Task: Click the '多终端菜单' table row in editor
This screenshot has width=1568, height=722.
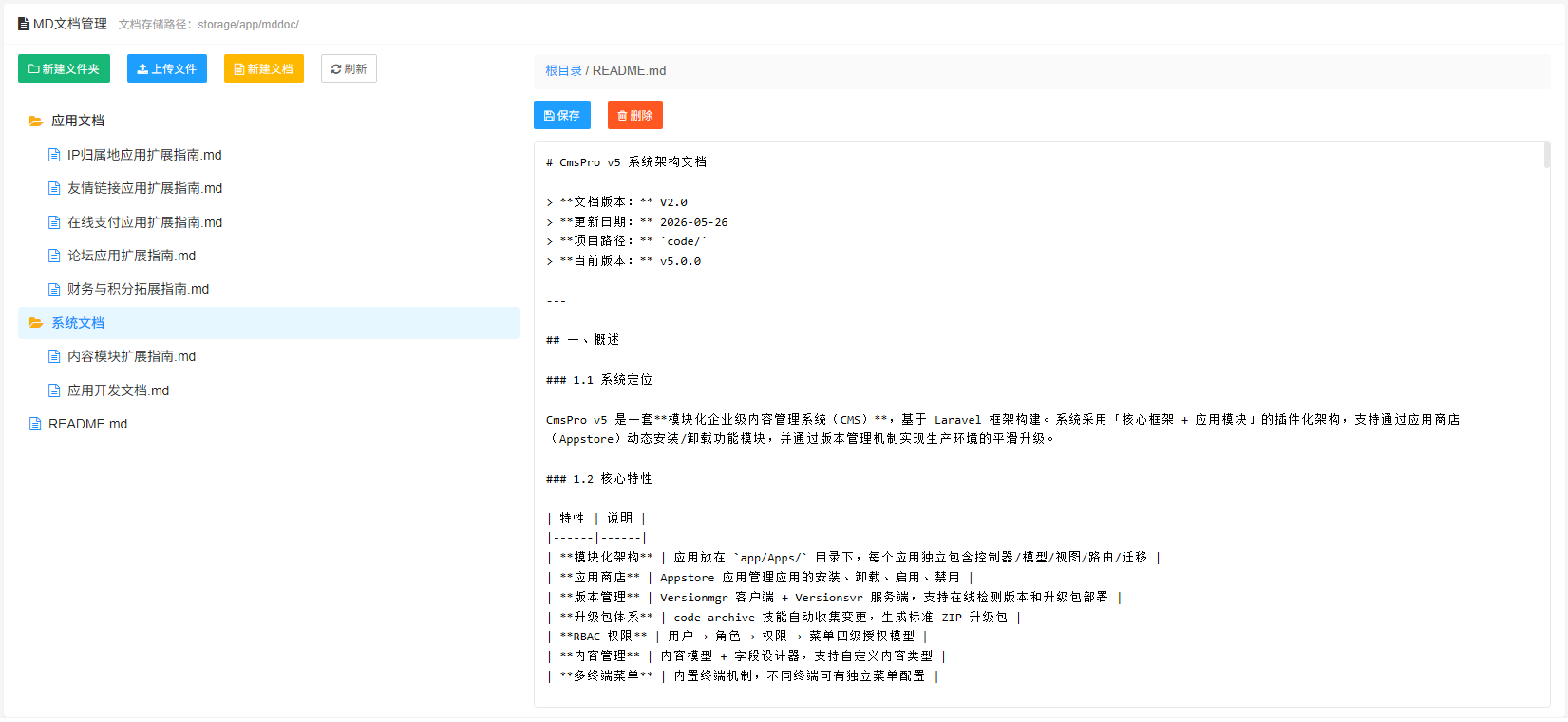Action: pyautogui.click(x=743, y=676)
